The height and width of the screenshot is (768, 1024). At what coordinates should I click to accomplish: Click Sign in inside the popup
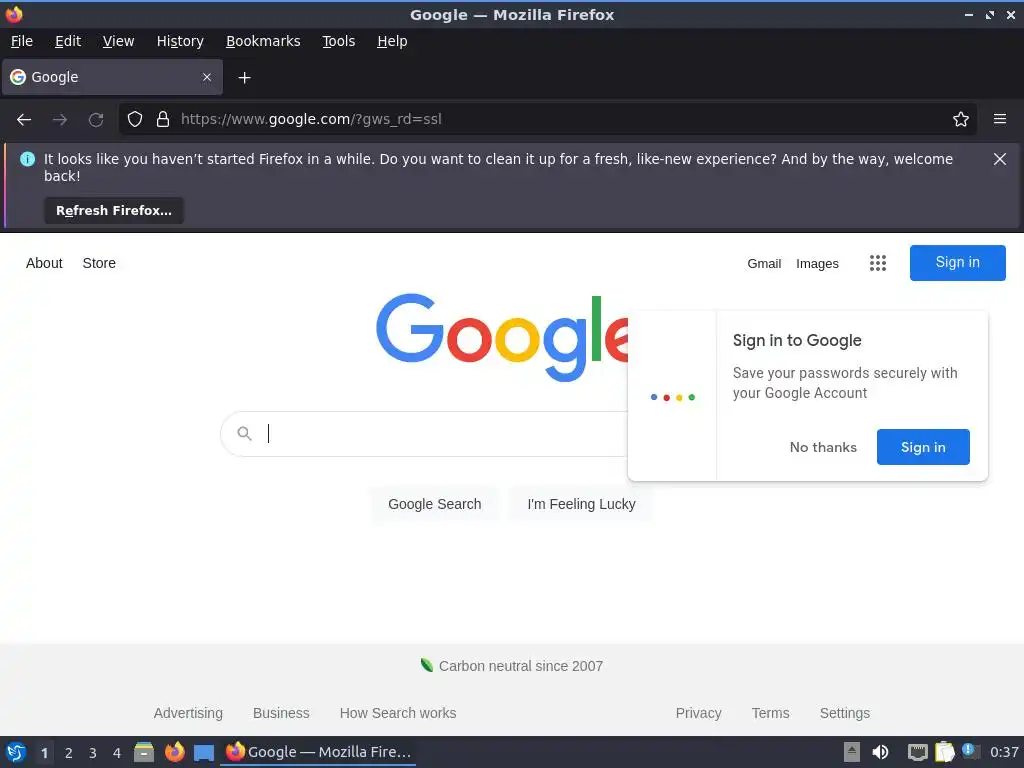(x=923, y=447)
